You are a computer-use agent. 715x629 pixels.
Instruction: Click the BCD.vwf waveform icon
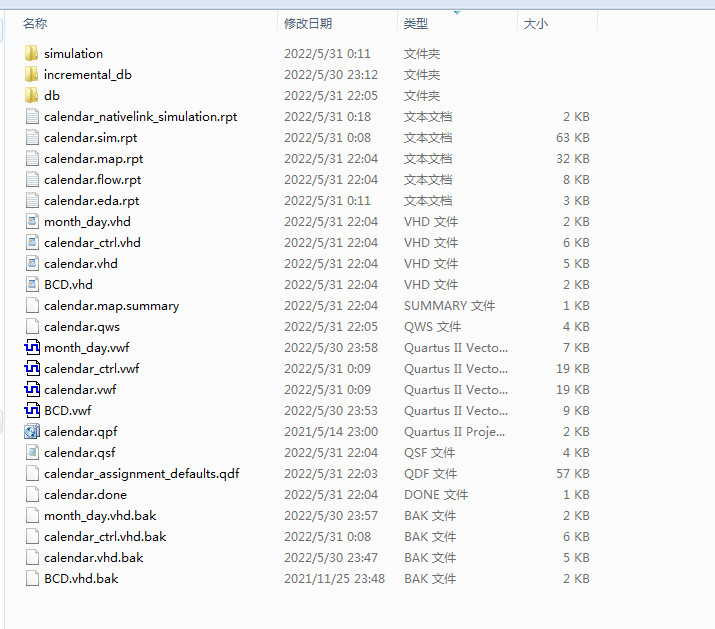(32, 411)
